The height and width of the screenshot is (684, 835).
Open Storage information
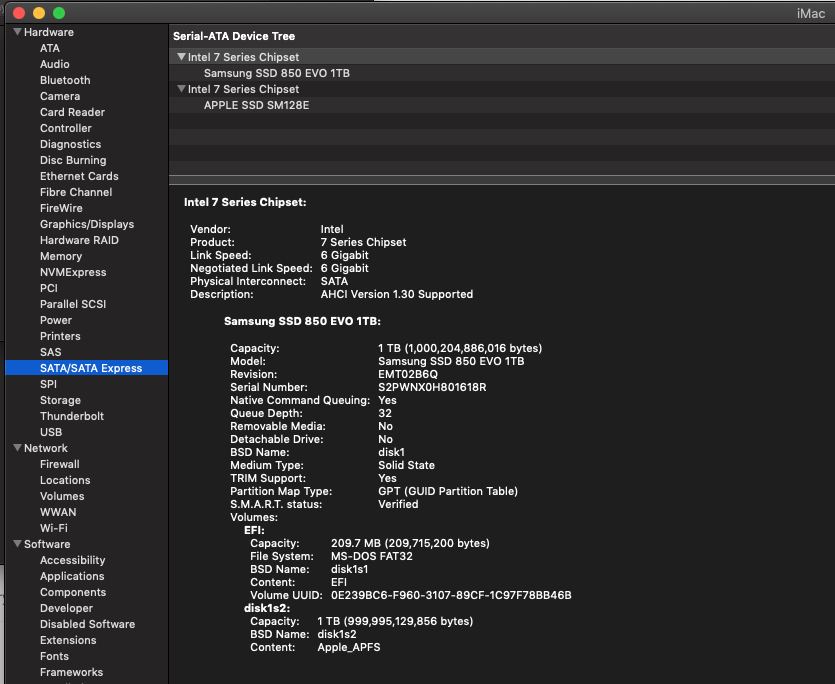tap(60, 400)
